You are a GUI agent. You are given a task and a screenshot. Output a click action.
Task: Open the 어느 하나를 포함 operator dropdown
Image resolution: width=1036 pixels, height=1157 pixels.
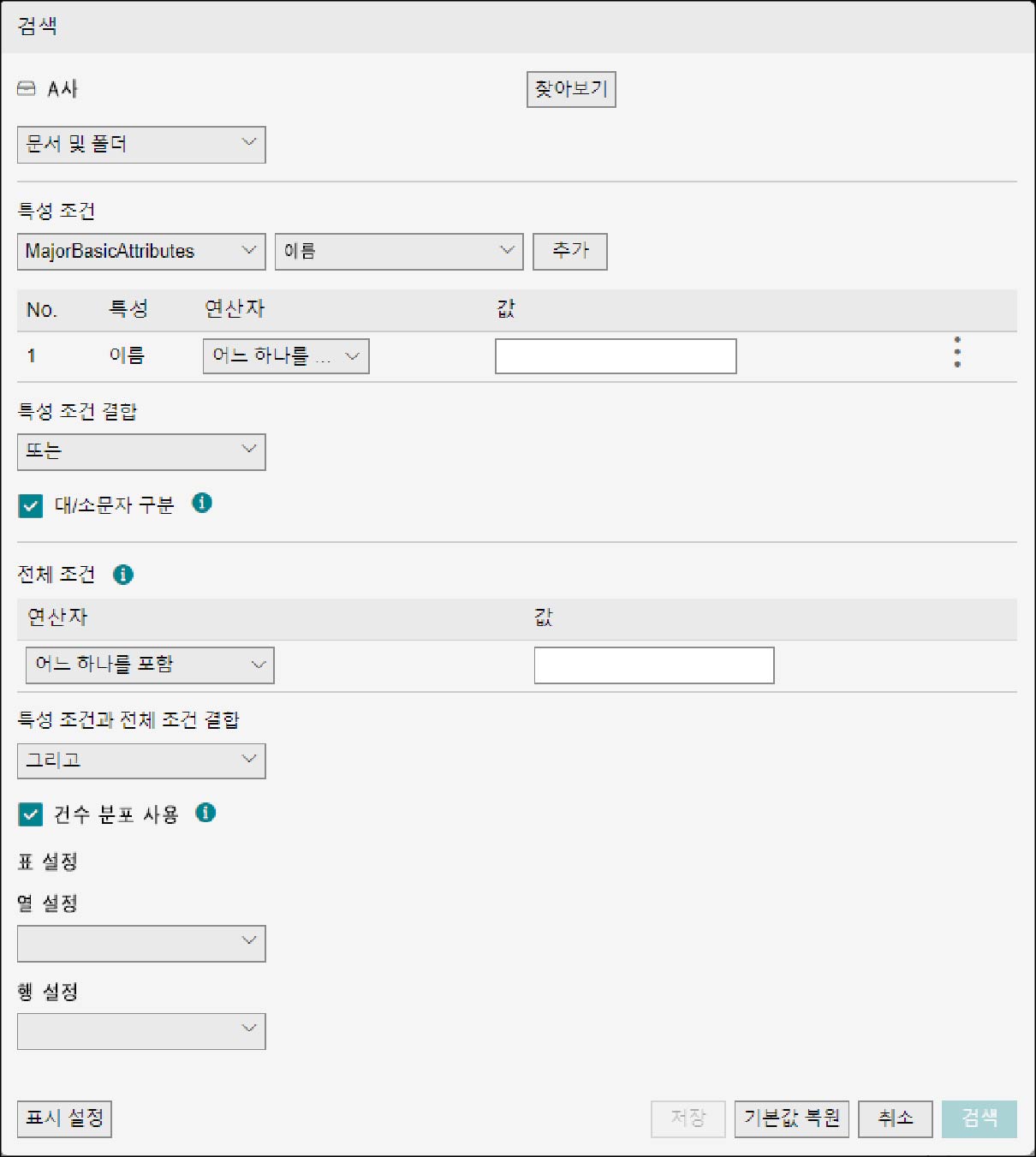point(150,665)
